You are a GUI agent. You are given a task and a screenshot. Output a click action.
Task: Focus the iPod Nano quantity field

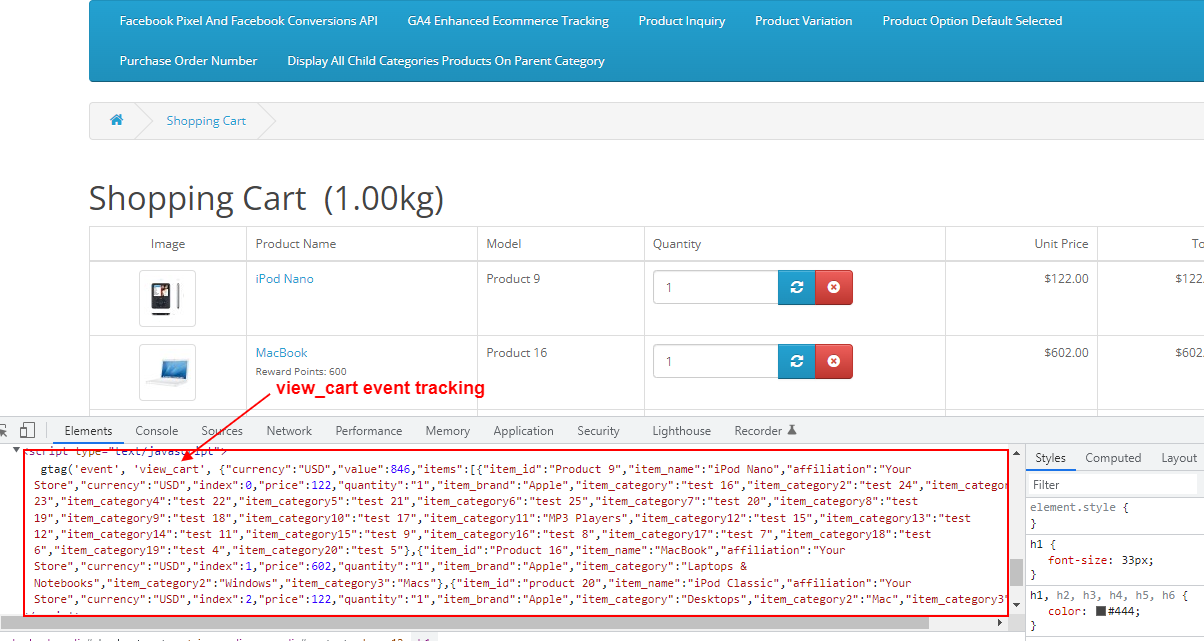pos(715,287)
